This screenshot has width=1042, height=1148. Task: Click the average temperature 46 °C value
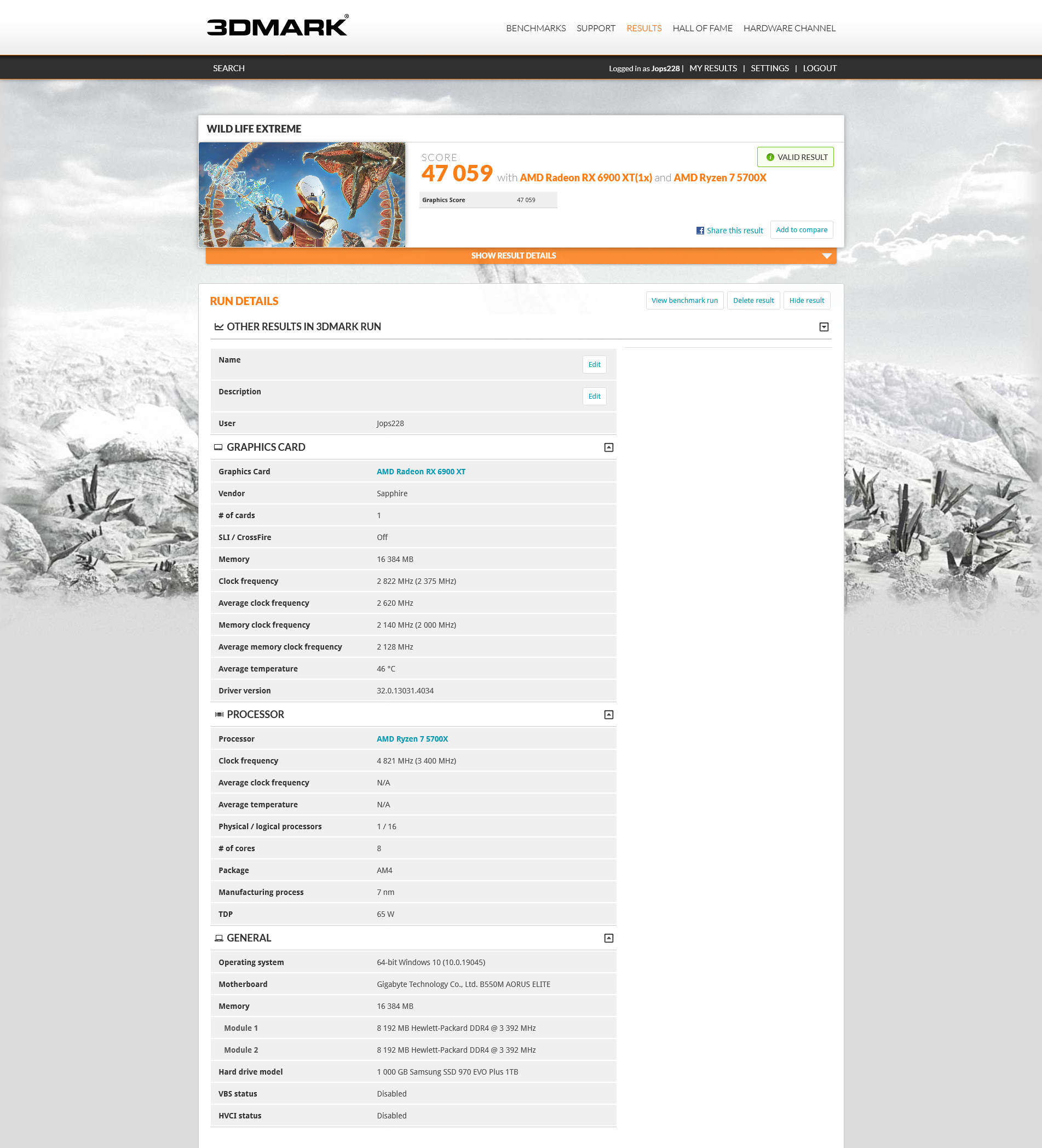(x=385, y=669)
